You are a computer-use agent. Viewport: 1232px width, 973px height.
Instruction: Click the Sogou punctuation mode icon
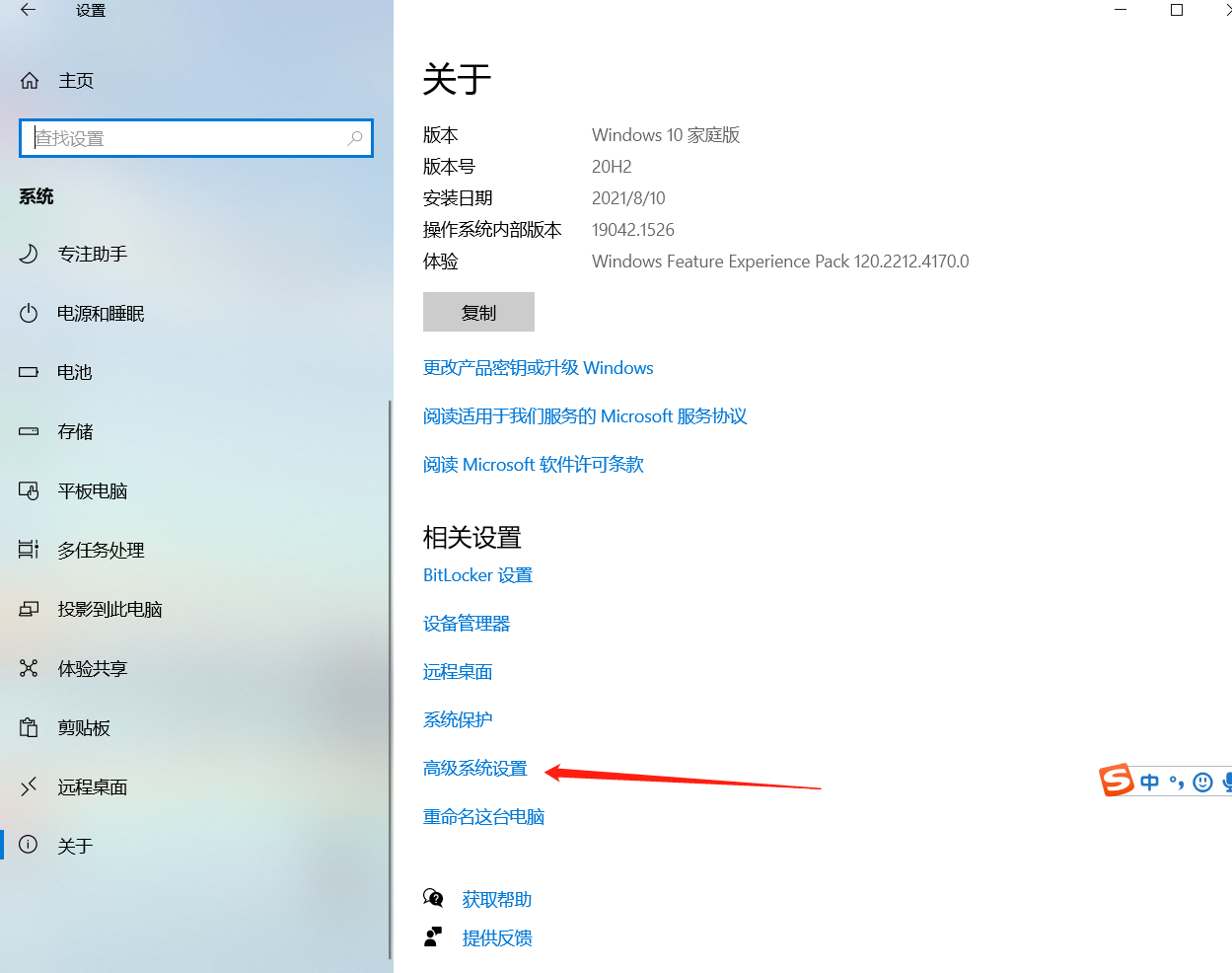click(x=1177, y=783)
